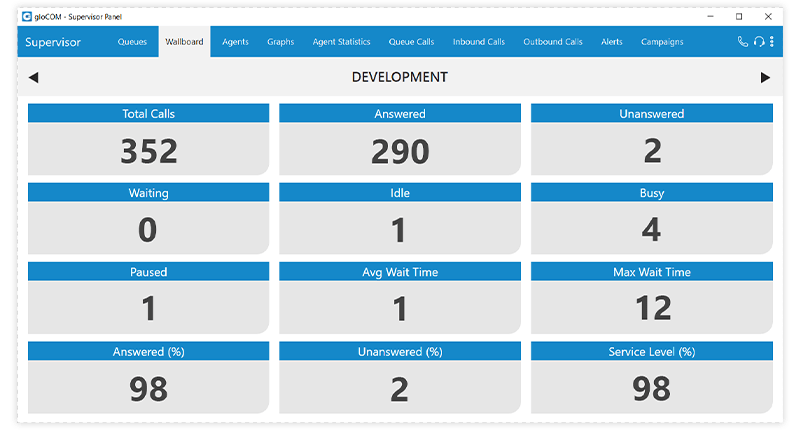The image size is (800, 435).
Task: Click the Max Wait Time header
Action: (x=652, y=272)
